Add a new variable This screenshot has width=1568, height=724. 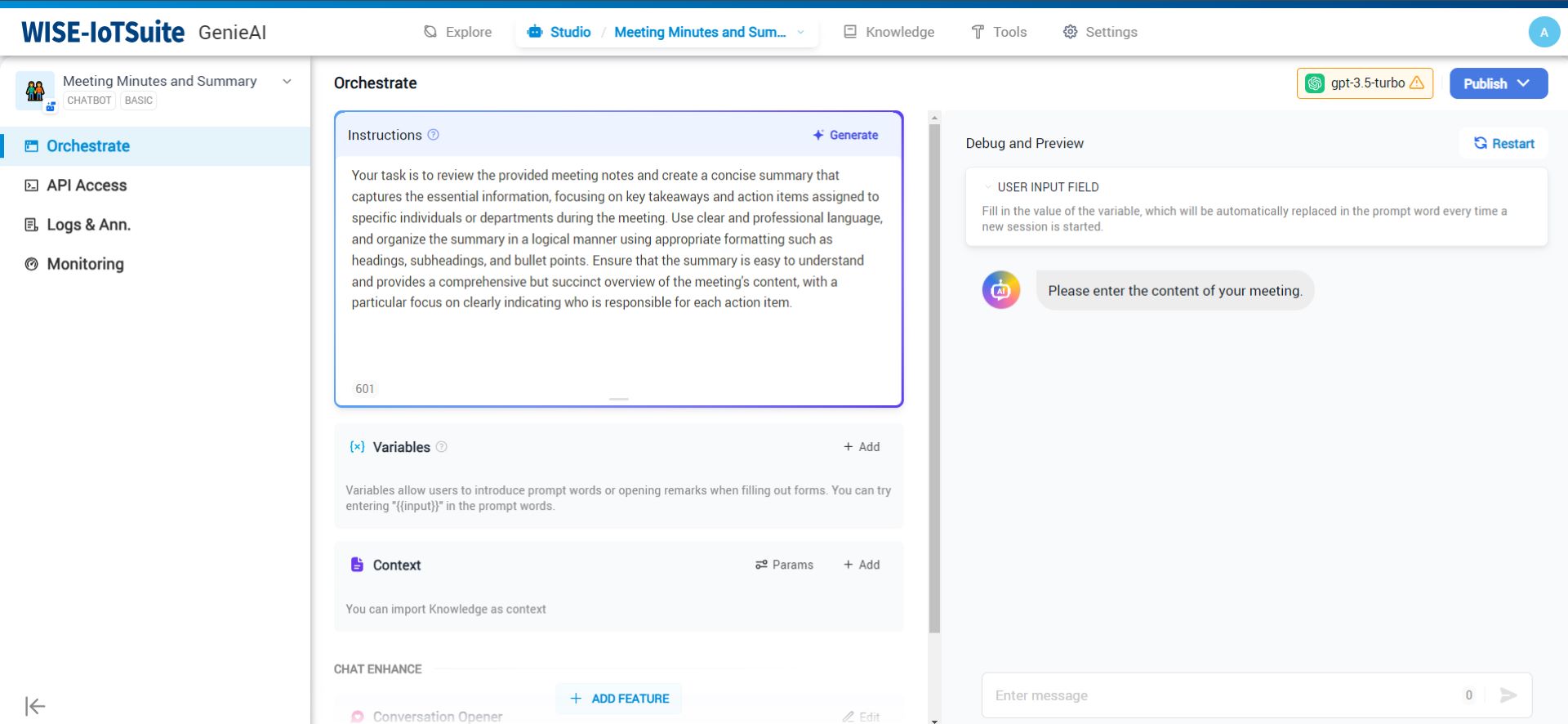click(x=862, y=447)
